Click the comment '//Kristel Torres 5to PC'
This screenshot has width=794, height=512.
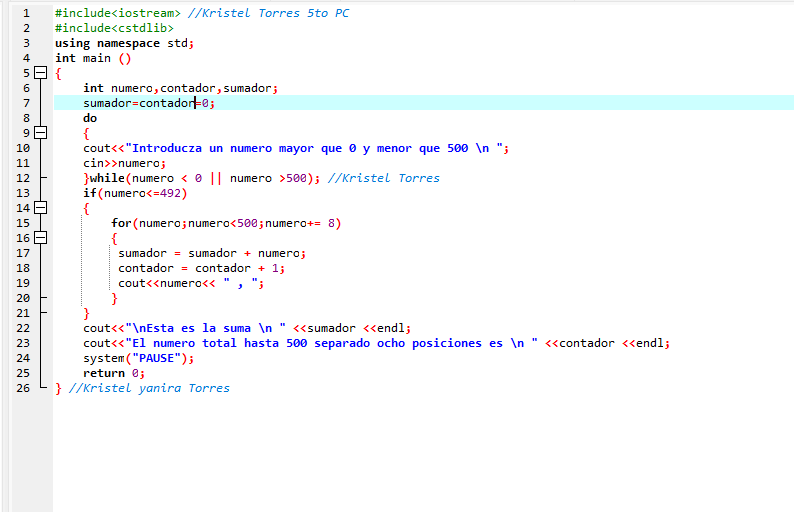268,13
